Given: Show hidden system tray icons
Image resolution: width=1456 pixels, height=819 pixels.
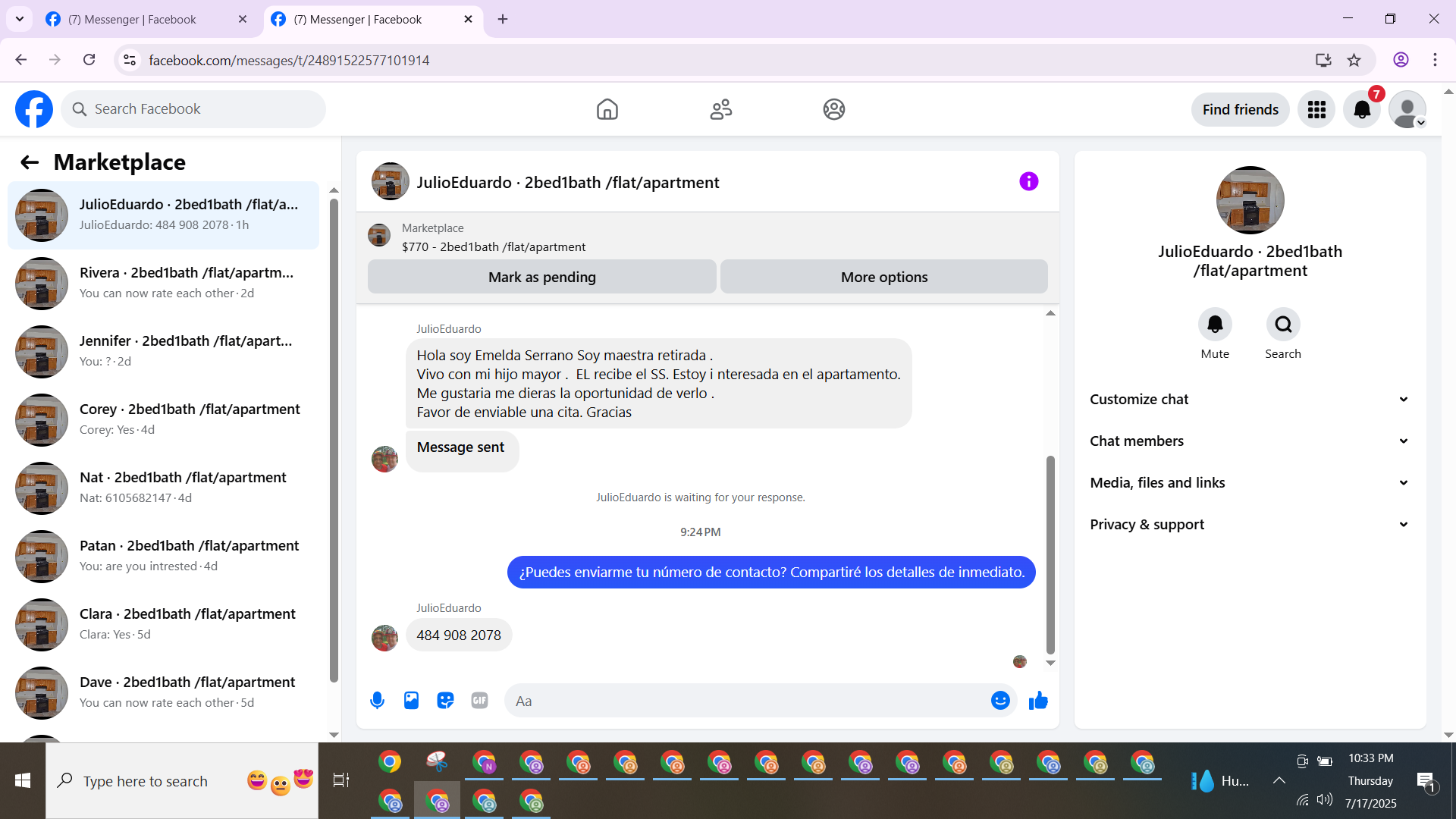Looking at the screenshot, I should (x=1279, y=780).
